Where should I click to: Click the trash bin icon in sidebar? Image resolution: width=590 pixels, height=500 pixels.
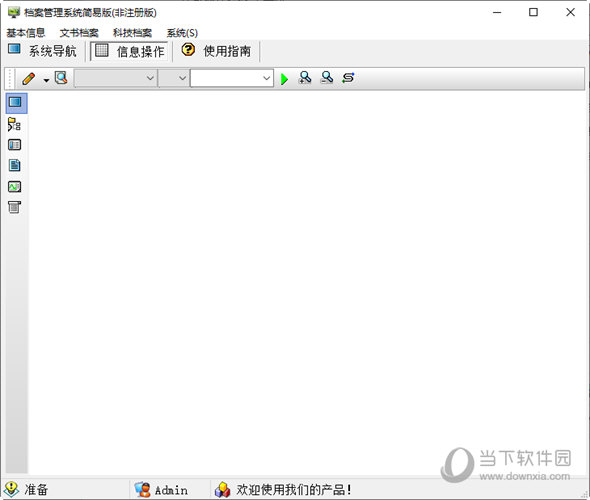(14, 207)
